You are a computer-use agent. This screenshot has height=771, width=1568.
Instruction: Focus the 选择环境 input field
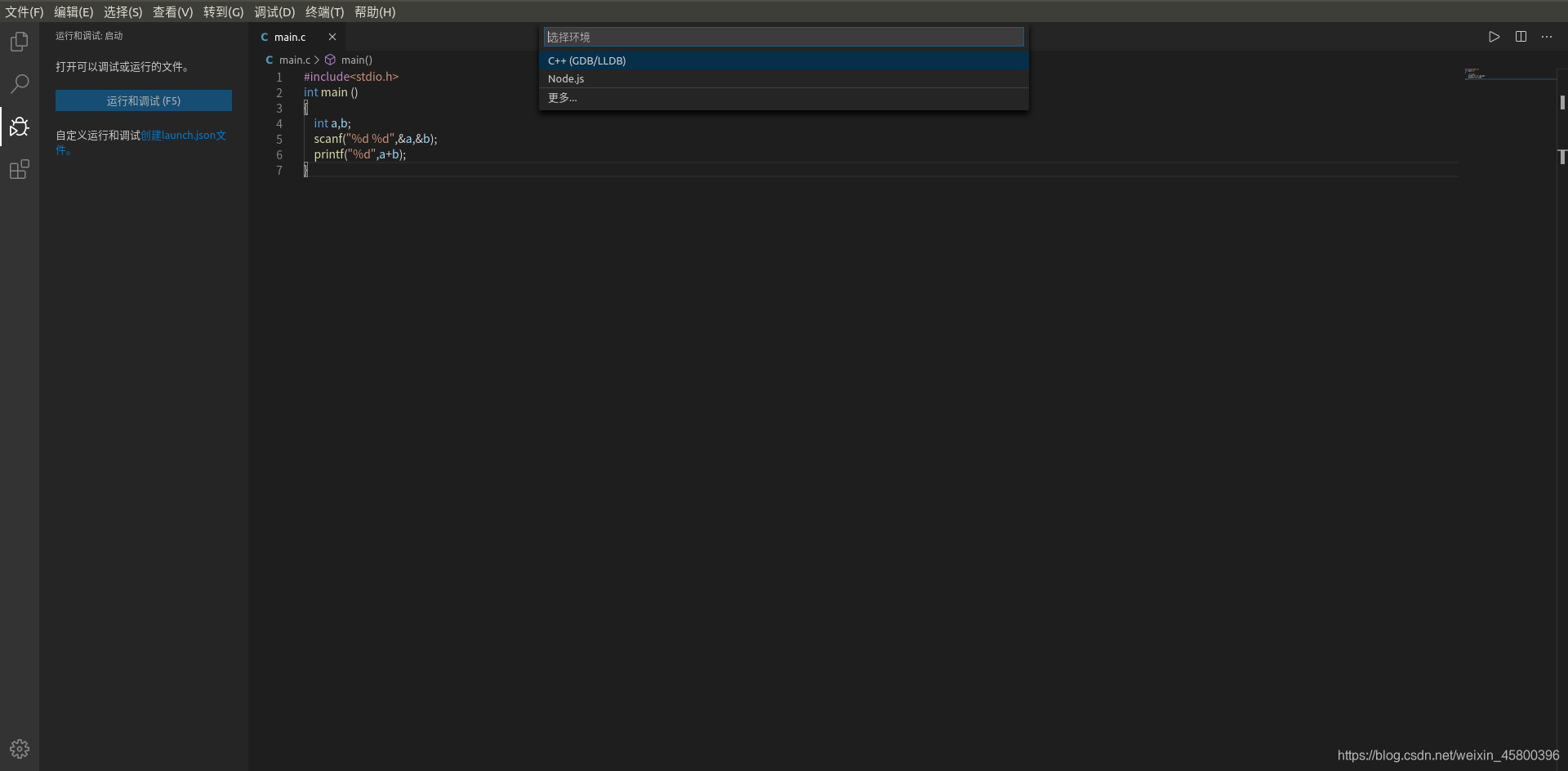coord(784,37)
